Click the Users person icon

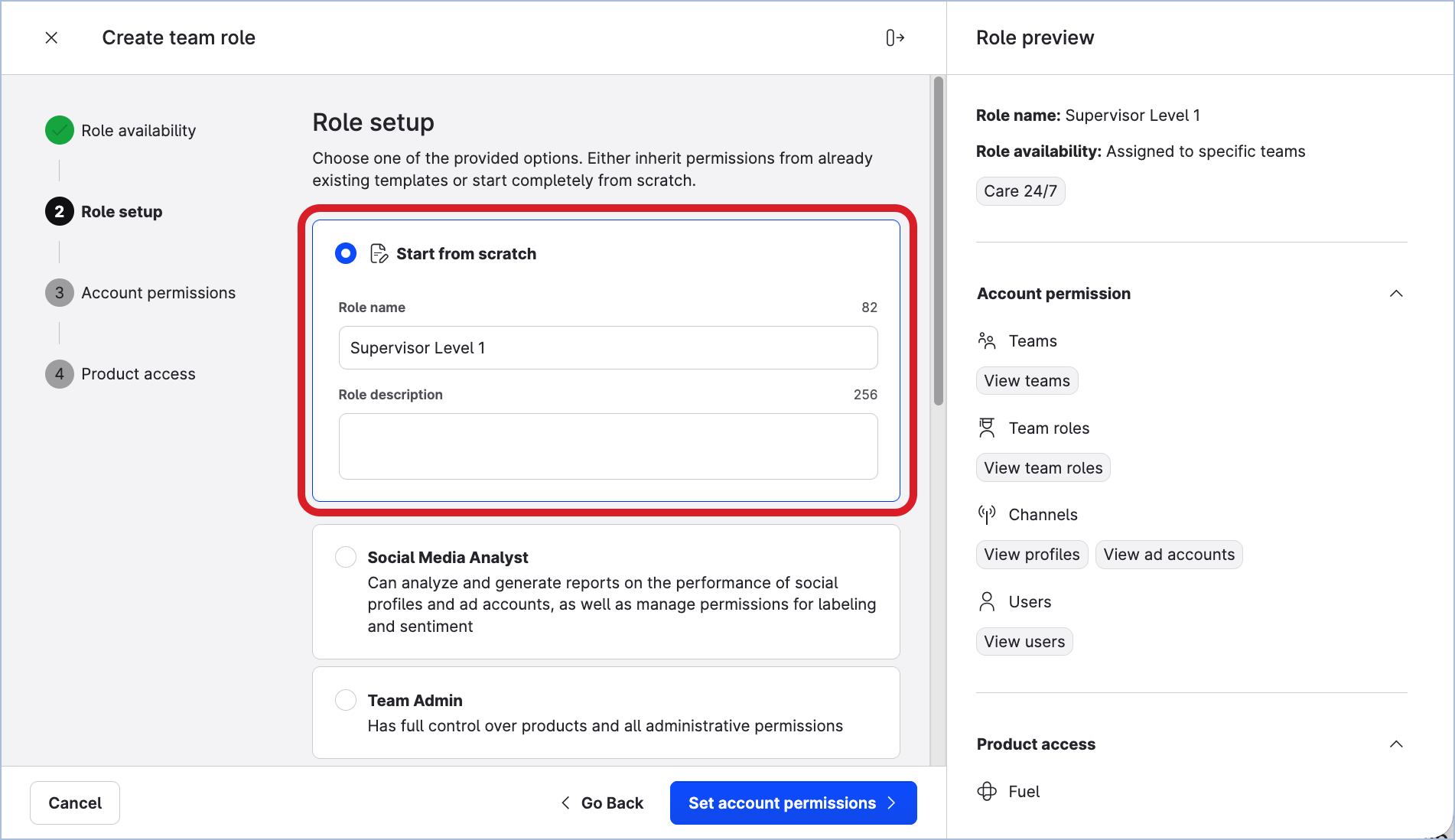(x=987, y=602)
